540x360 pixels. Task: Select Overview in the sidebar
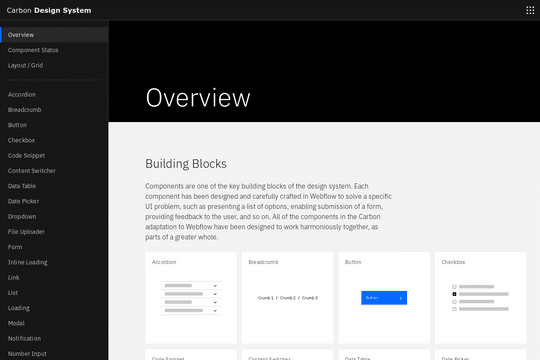point(54,35)
